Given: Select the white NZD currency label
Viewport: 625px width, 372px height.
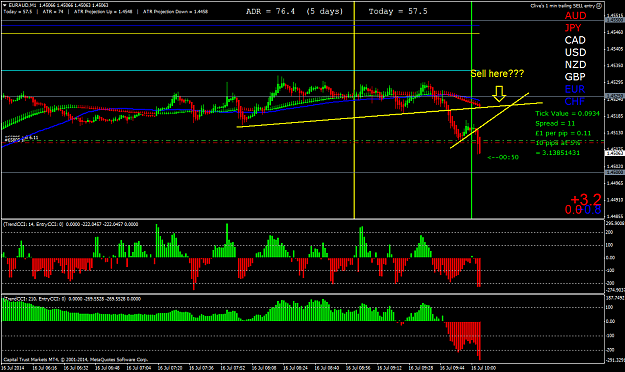Looking at the screenshot, I should click(x=575, y=65).
